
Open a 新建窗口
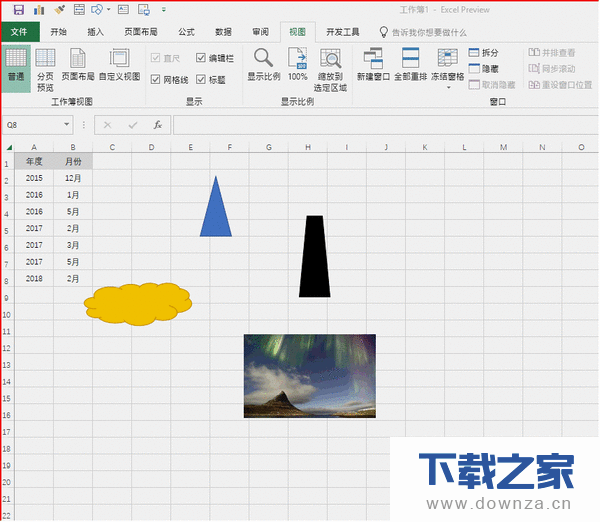point(373,65)
